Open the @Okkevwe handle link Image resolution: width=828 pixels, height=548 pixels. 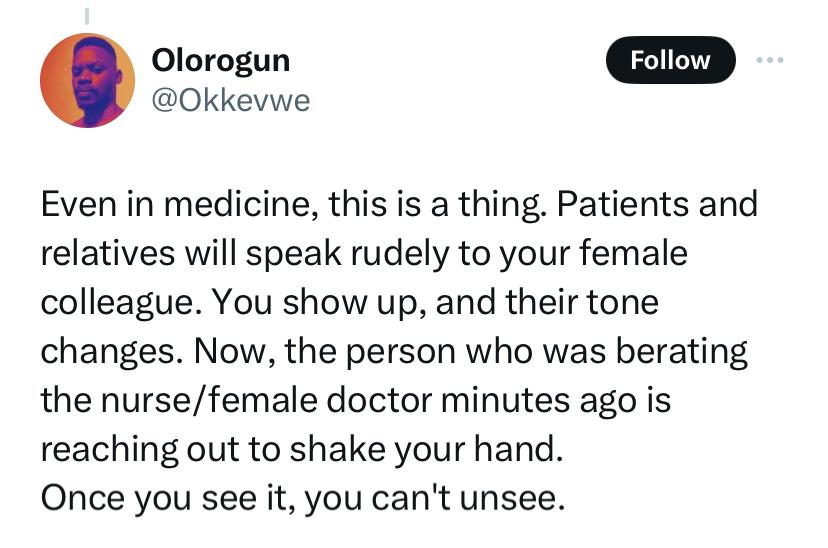230,100
